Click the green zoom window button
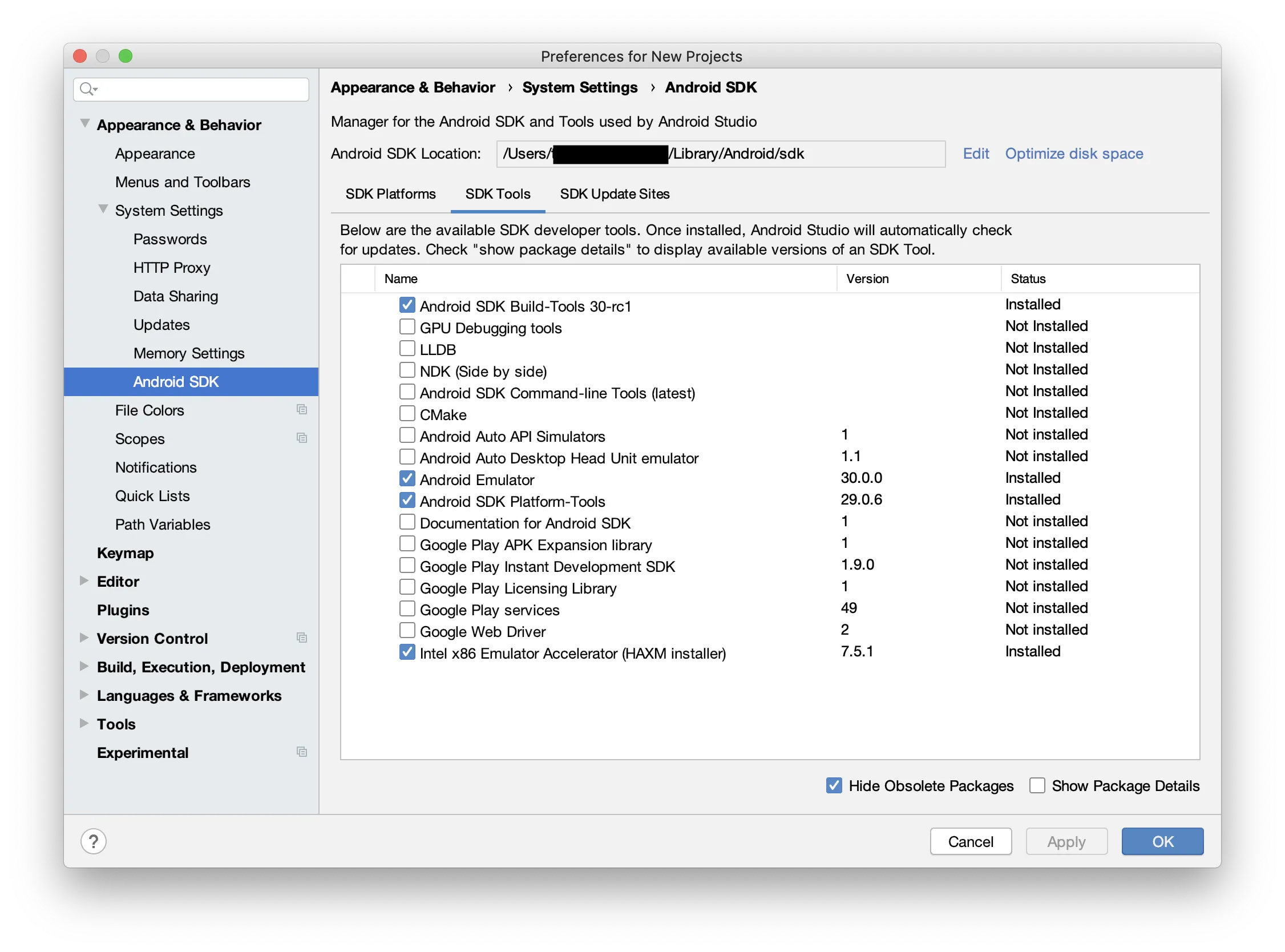This screenshot has height=952, width=1285. click(x=126, y=56)
